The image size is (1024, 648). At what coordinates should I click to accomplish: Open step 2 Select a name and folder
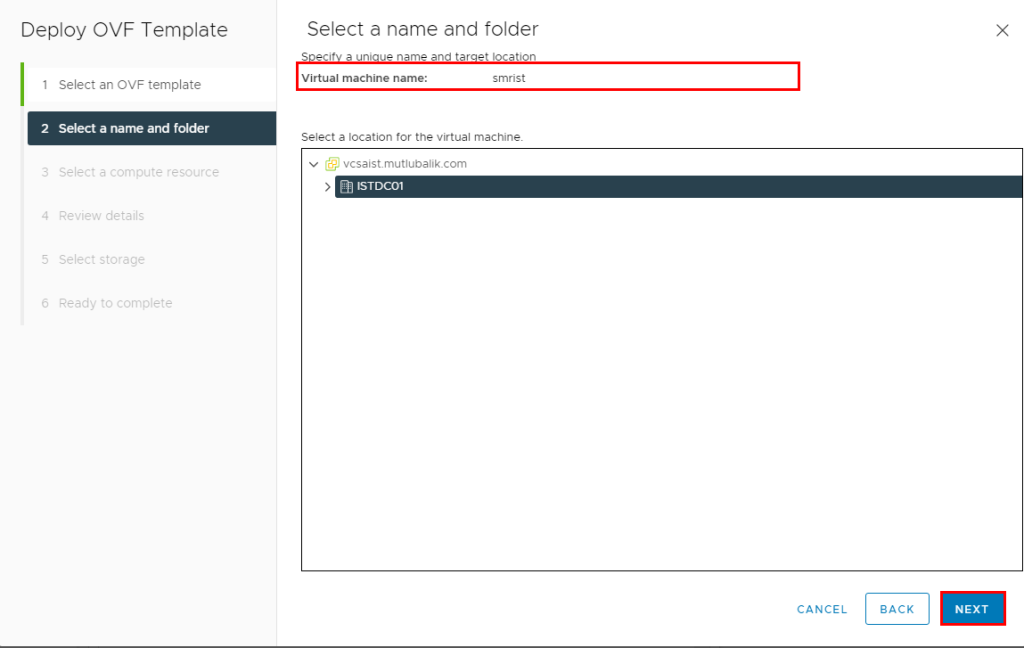(152, 128)
